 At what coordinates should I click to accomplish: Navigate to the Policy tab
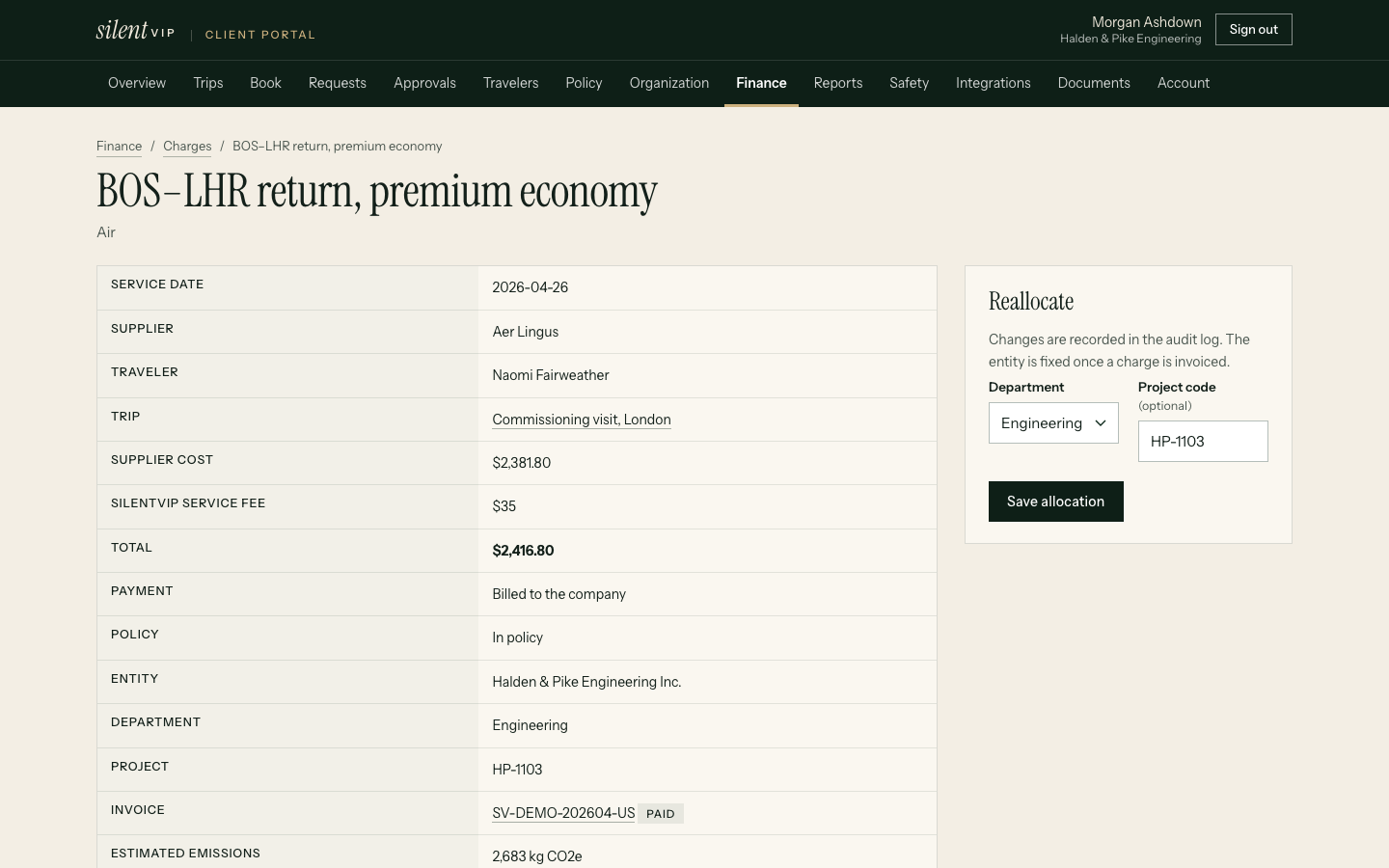[x=584, y=83]
